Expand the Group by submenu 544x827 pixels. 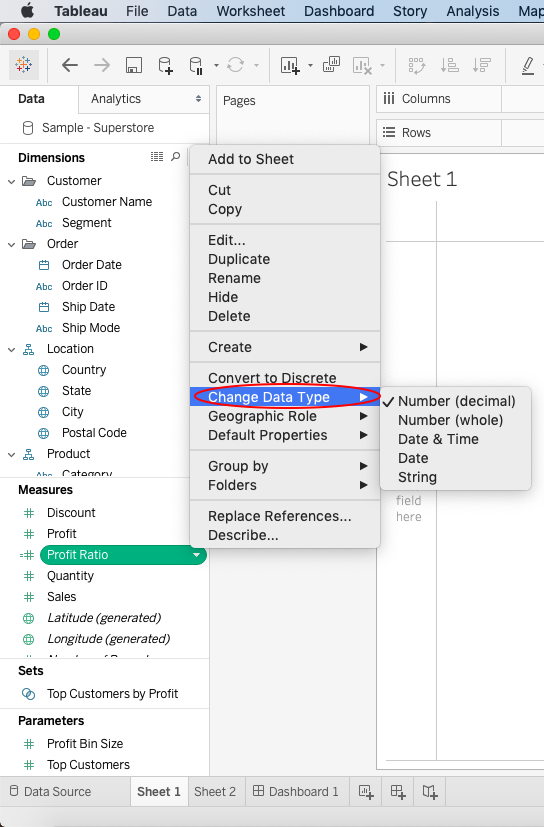[285, 466]
